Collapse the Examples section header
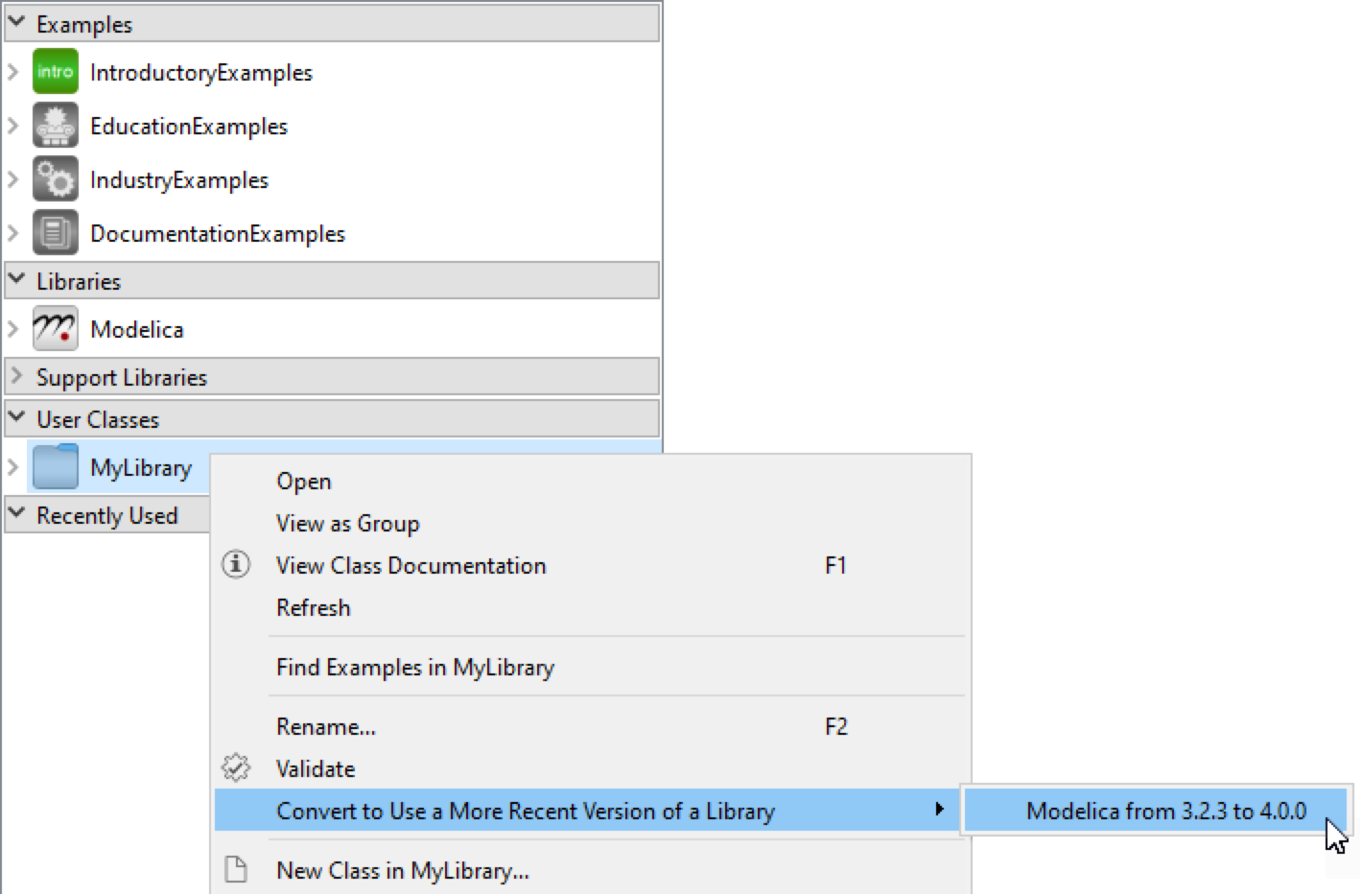Viewport: 1362px width, 896px height. tap(16, 23)
